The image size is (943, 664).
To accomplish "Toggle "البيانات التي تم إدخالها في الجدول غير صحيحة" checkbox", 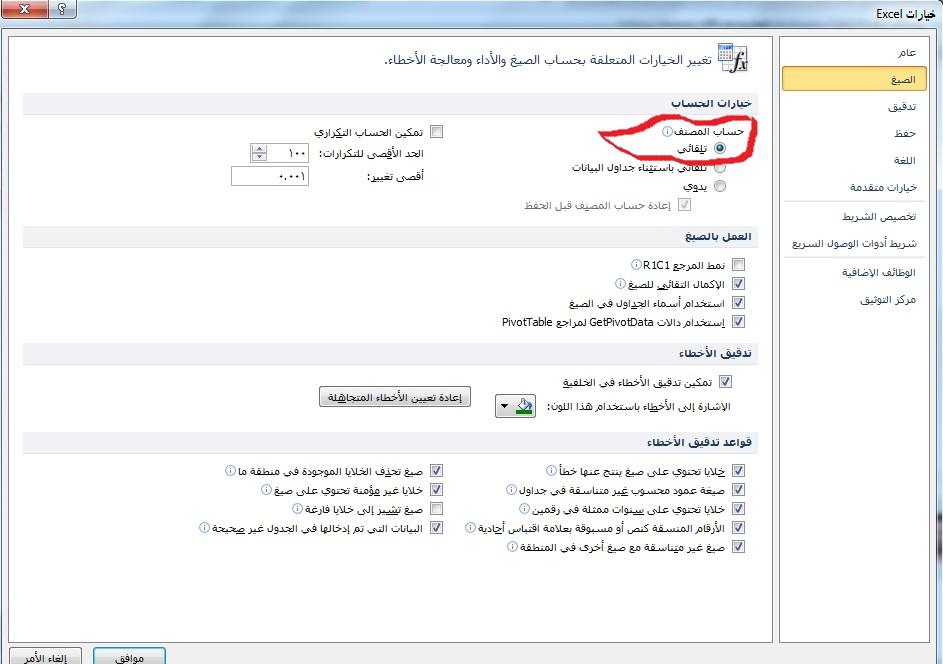I will [437, 528].
